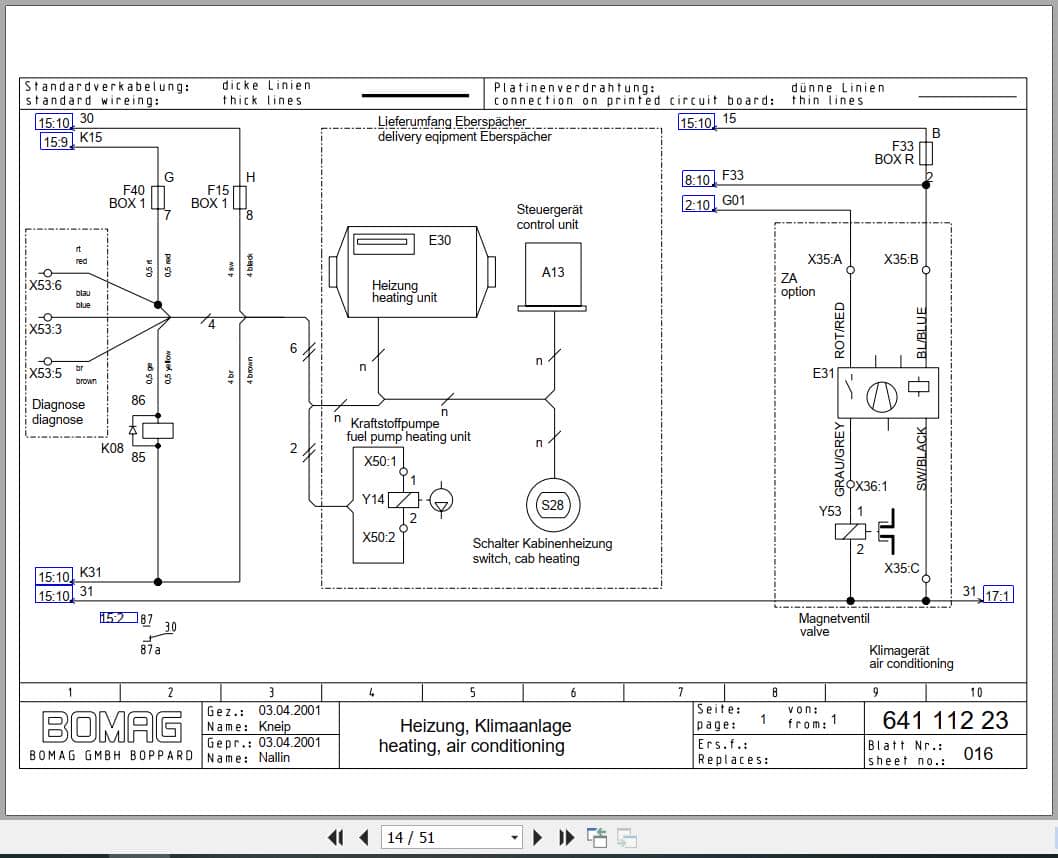
Task: Click the text 'heating, air conditioning'
Action: [x=472, y=746]
